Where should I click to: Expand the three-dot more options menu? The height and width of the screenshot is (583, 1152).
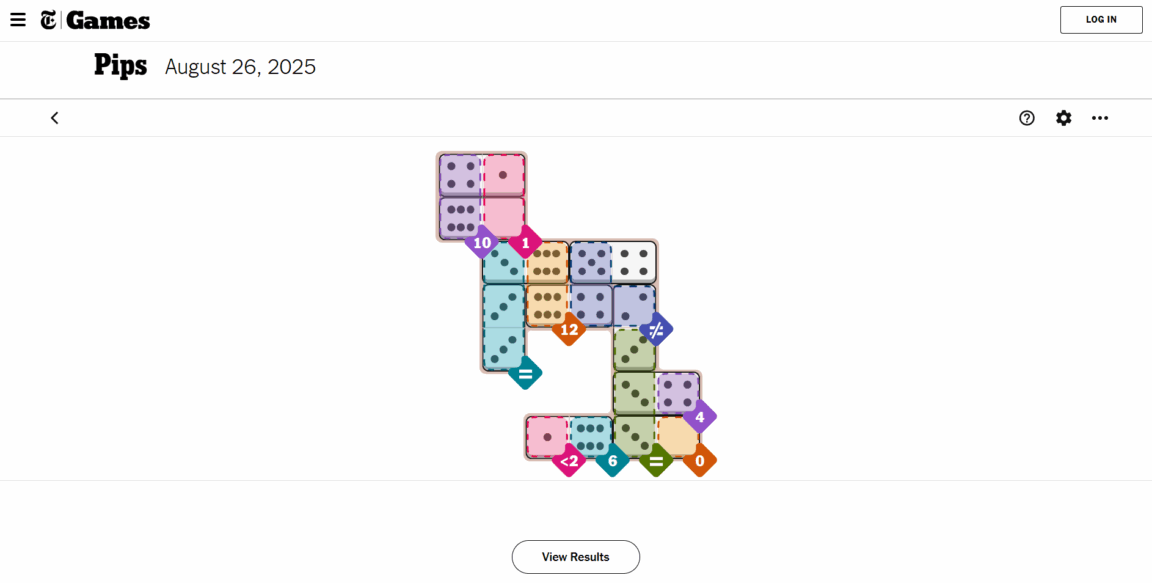(1100, 118)
